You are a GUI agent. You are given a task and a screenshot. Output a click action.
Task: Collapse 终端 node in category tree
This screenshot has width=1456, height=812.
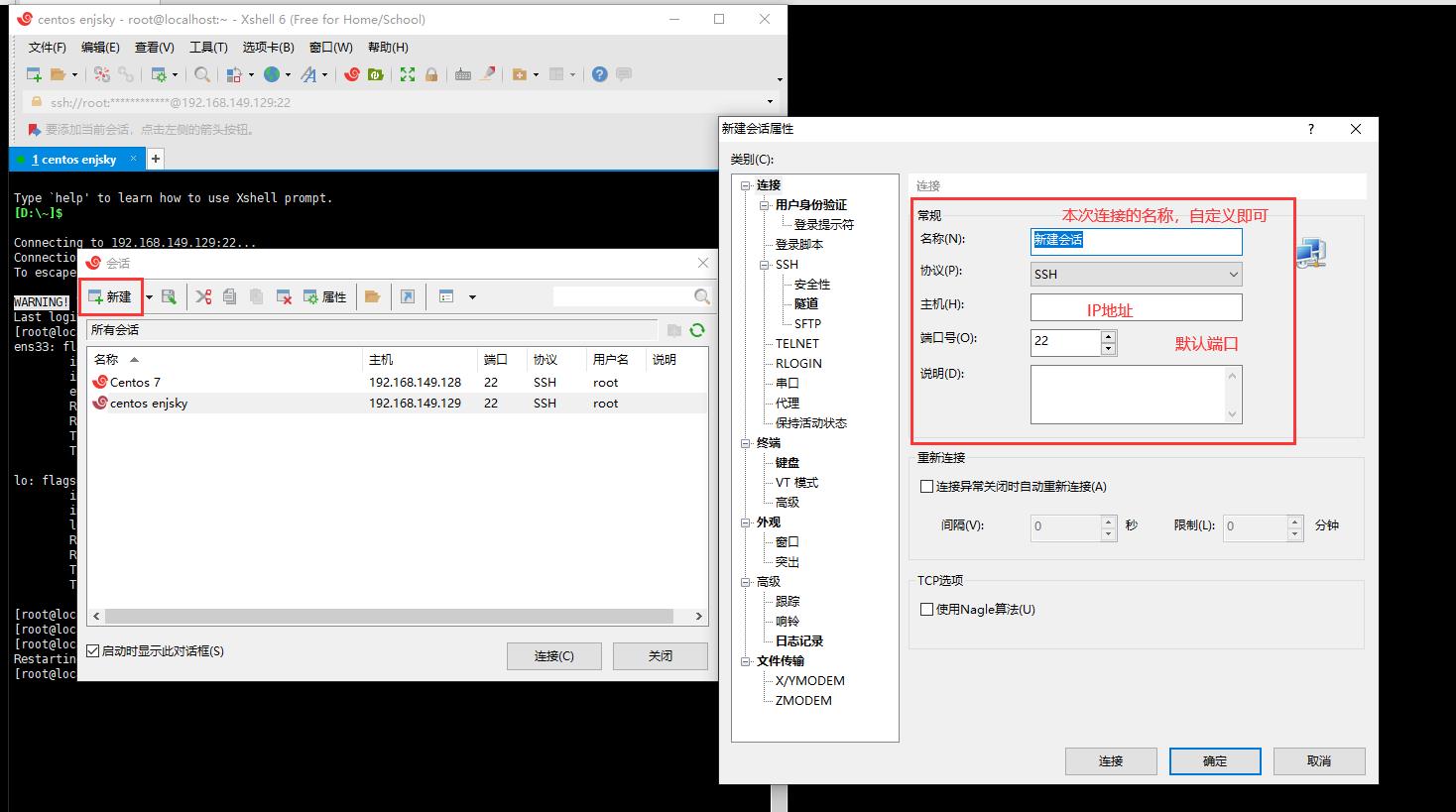747,443
